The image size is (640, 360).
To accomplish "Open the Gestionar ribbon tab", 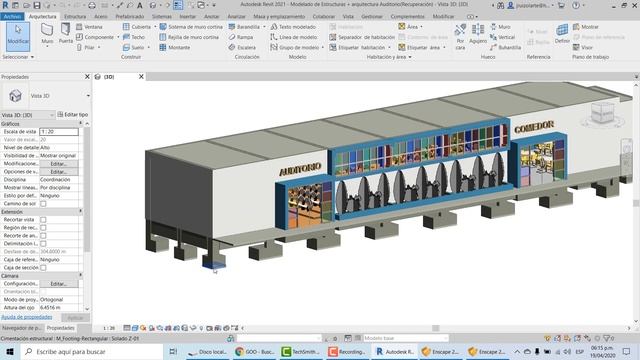I will 372,16.
